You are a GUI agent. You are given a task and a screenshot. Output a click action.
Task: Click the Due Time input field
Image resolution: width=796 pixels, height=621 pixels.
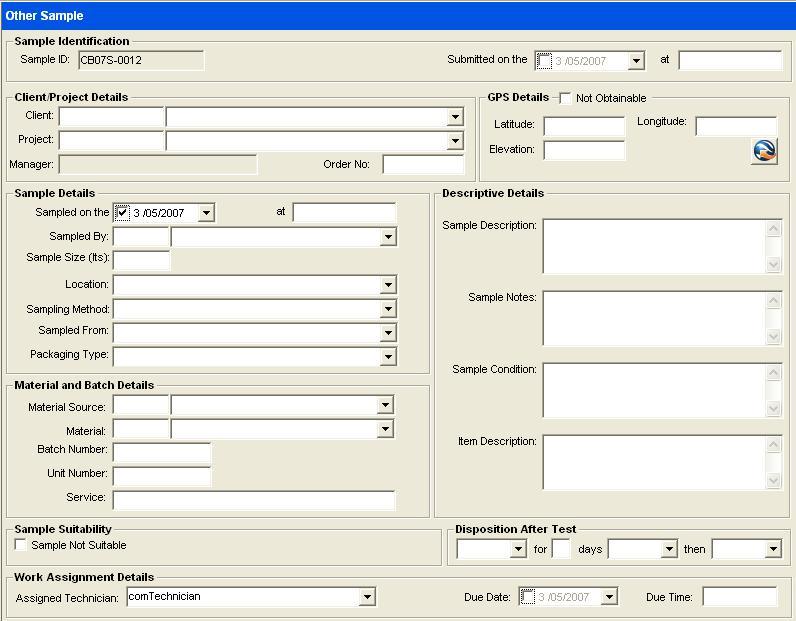(739, 597)
